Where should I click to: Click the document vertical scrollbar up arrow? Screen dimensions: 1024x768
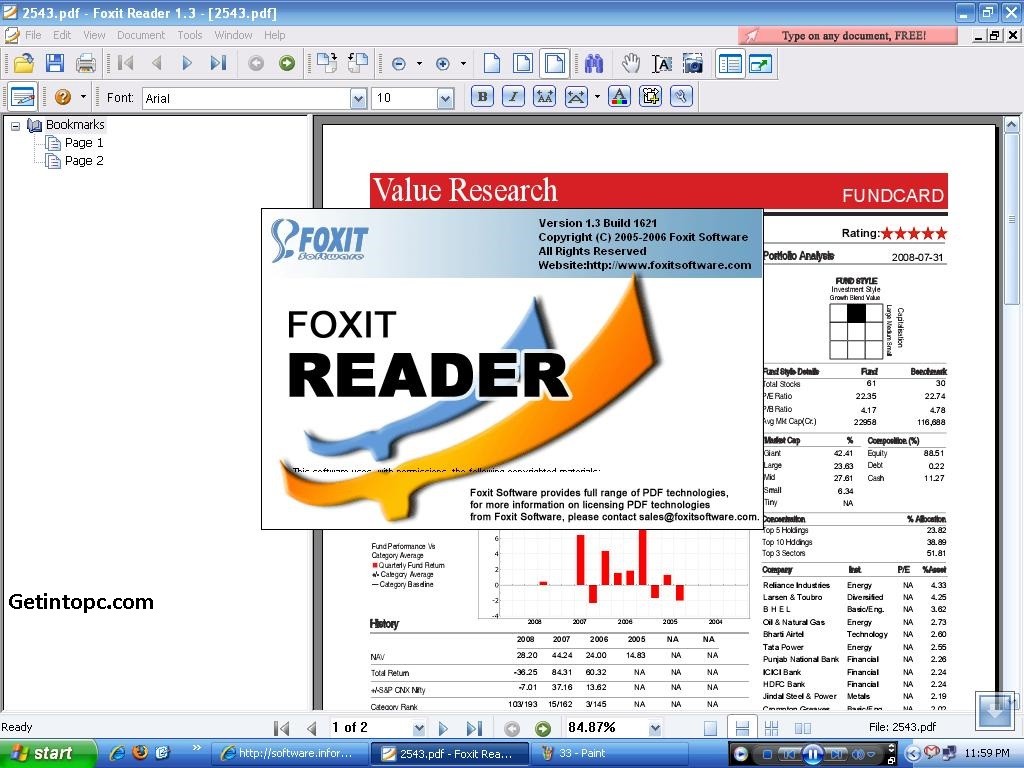click(1011, 124)
